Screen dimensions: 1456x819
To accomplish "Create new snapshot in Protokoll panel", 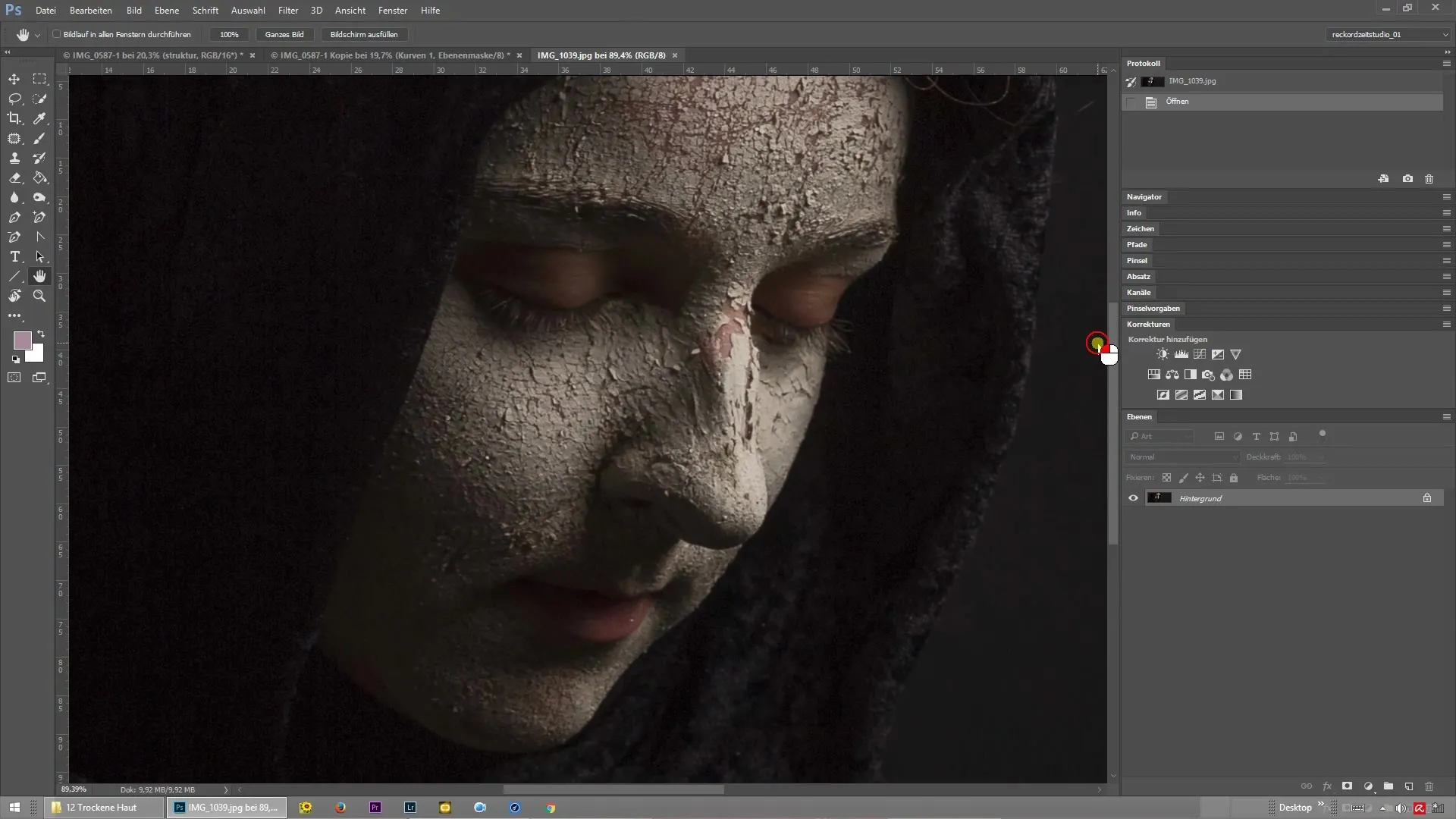I will 1407,179.
